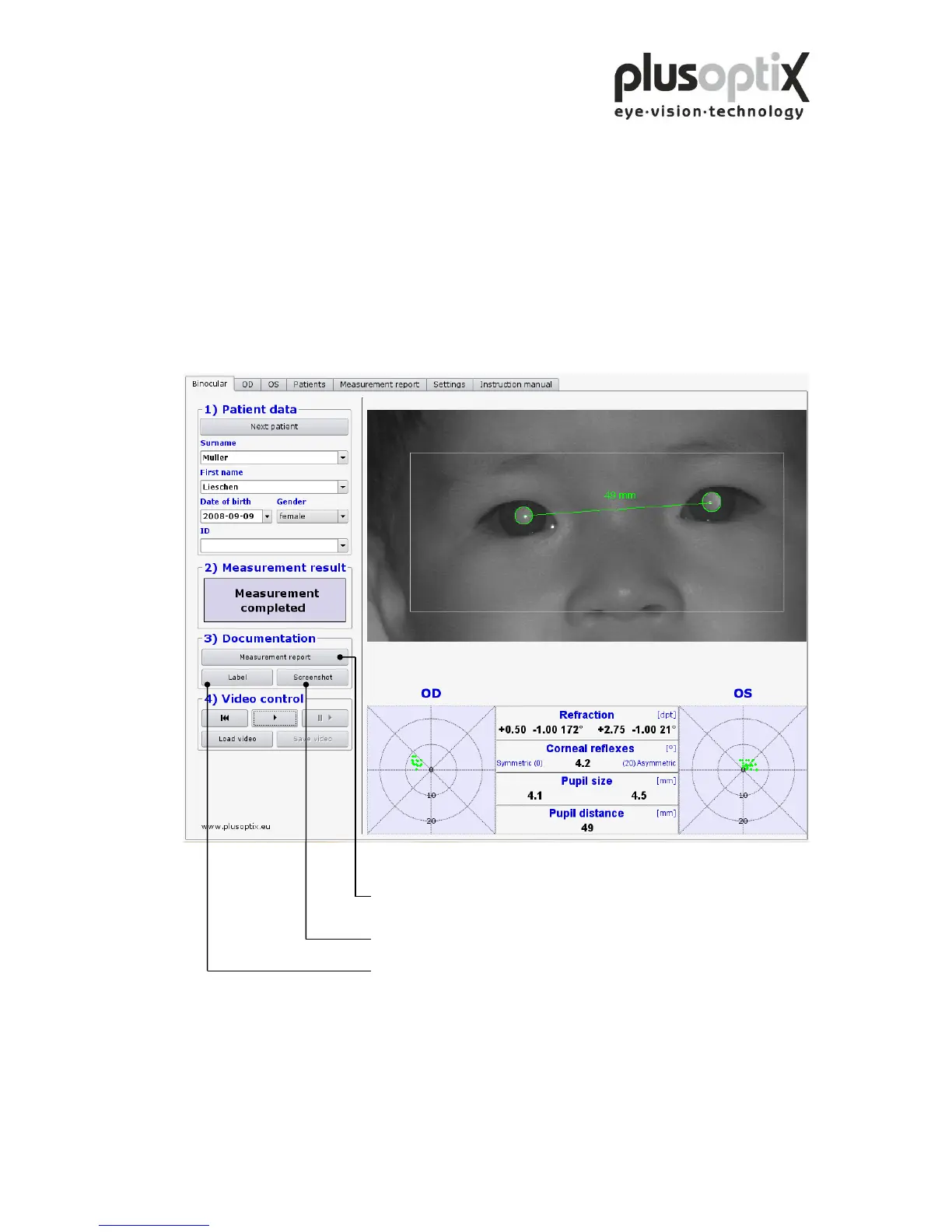Viewport: 952px width, 1232px height.
Task: Click the Load video button
Action: [x=237, y=739]
